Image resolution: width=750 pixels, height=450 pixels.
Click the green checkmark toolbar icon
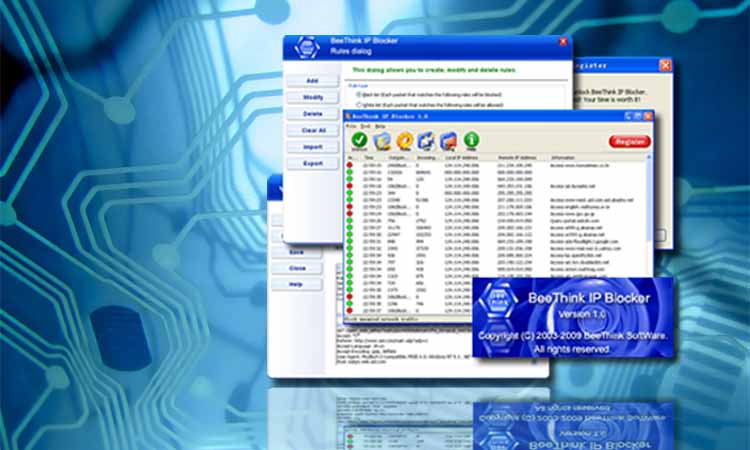click(x=359, y=140)
